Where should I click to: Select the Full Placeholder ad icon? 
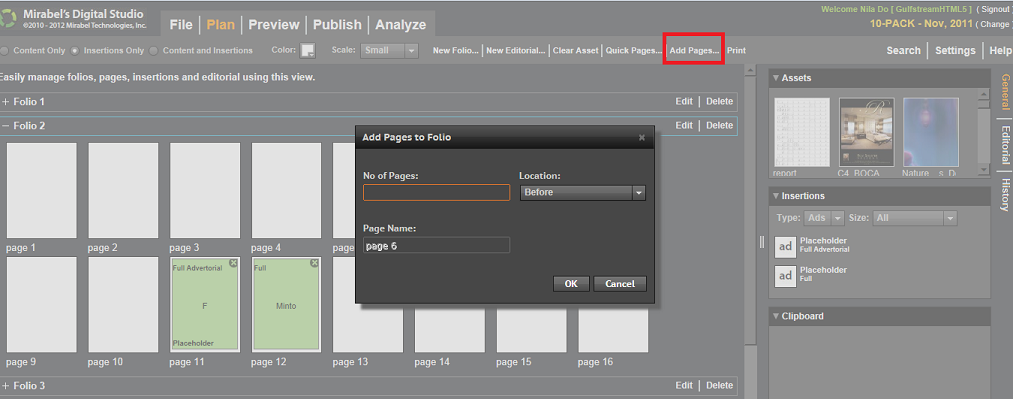click(785, 276)
